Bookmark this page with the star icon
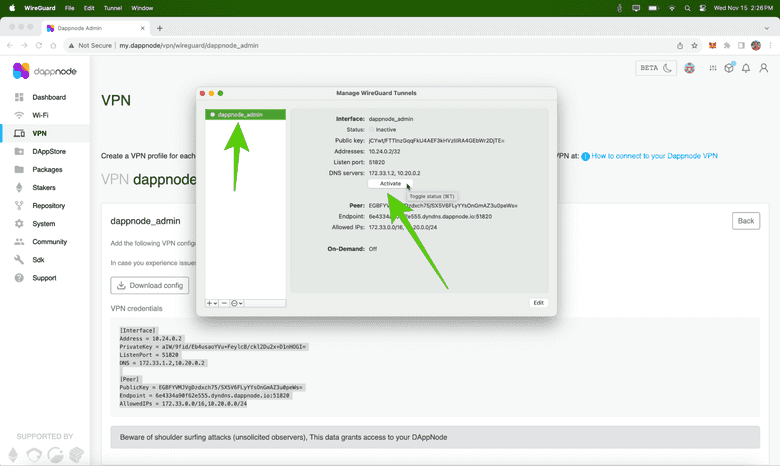 695,45
